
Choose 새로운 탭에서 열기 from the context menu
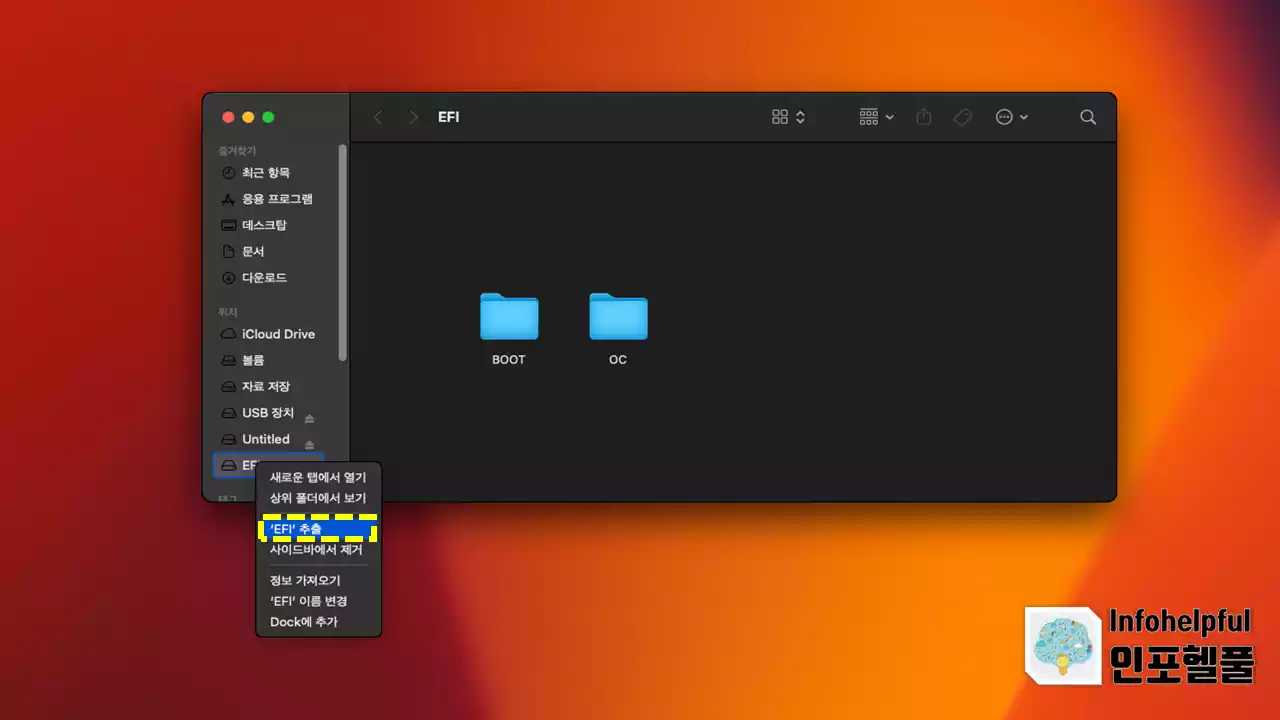pyautogui.click(x=319, y=477)
